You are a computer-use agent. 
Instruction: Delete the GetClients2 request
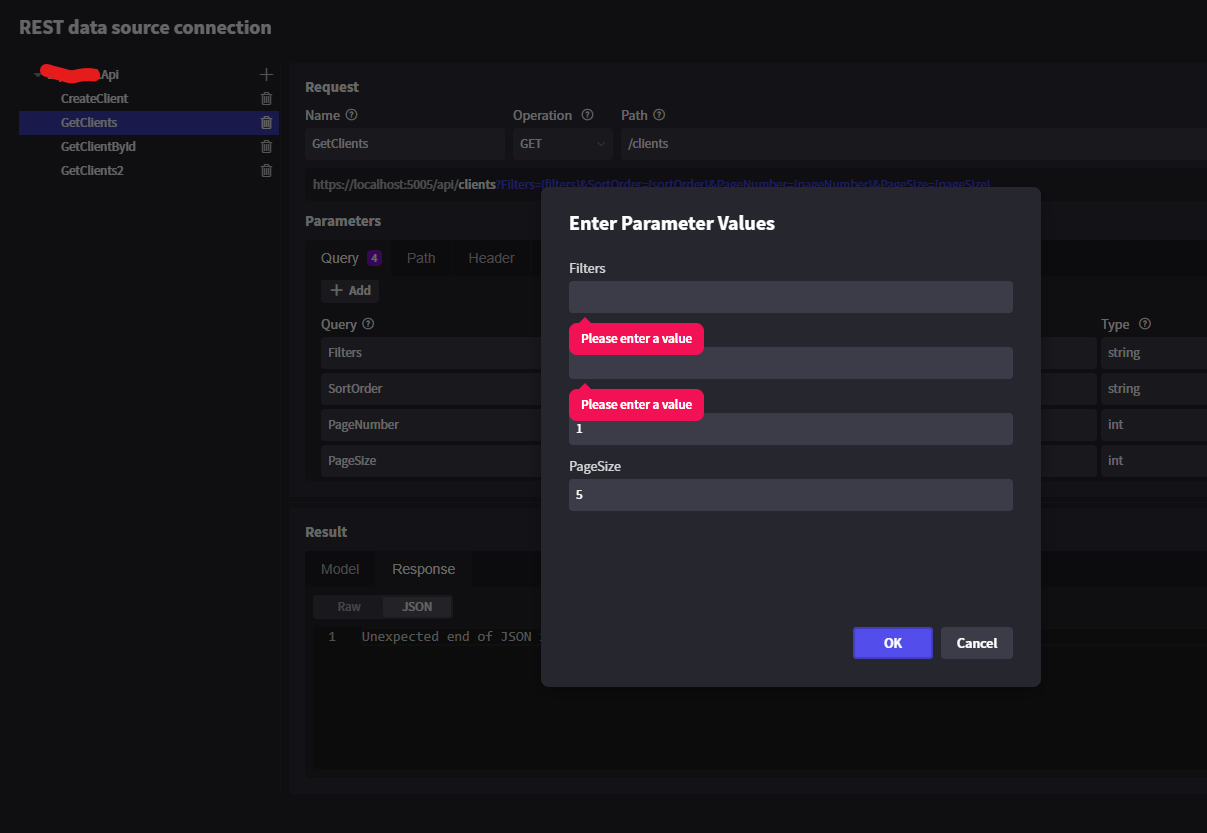(x=266, y=170)
